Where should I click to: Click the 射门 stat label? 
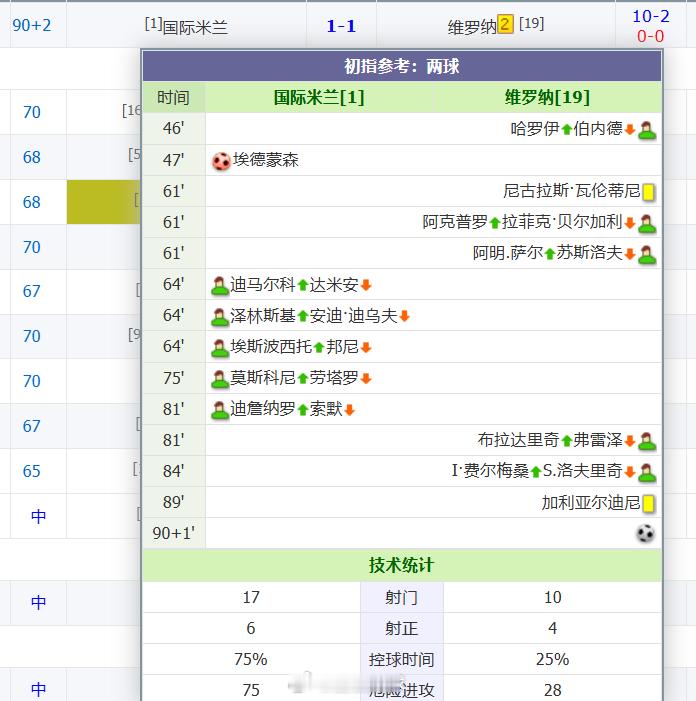(x=401, y=598)
